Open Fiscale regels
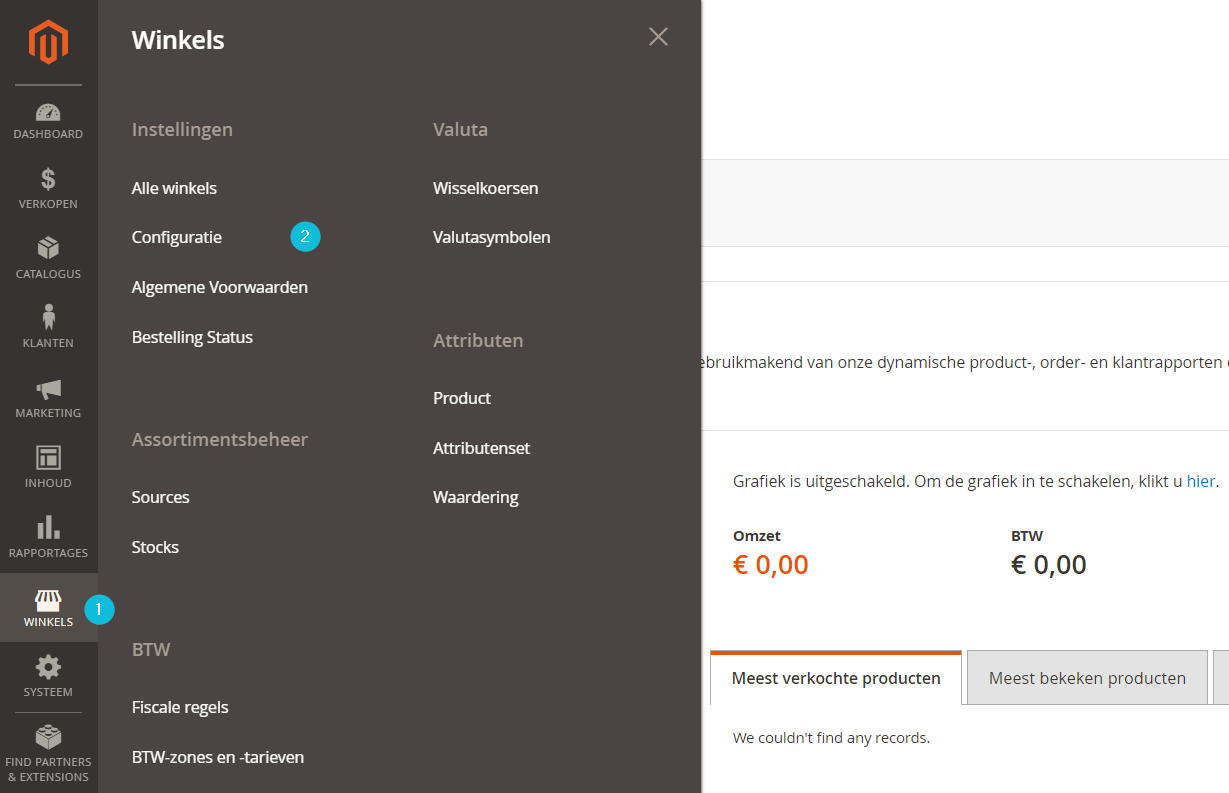1229x793 pixels. (x=180, y=707)
